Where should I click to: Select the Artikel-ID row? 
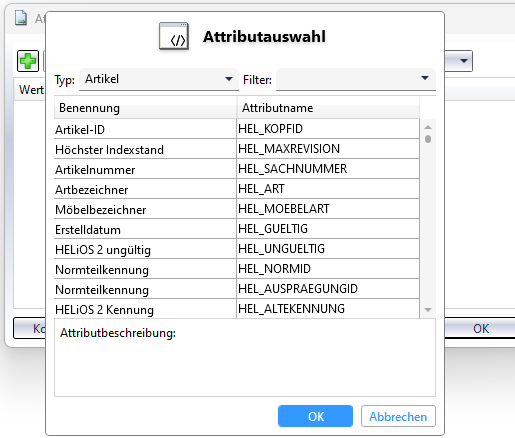pyautogui.click(x=237, y=129)
